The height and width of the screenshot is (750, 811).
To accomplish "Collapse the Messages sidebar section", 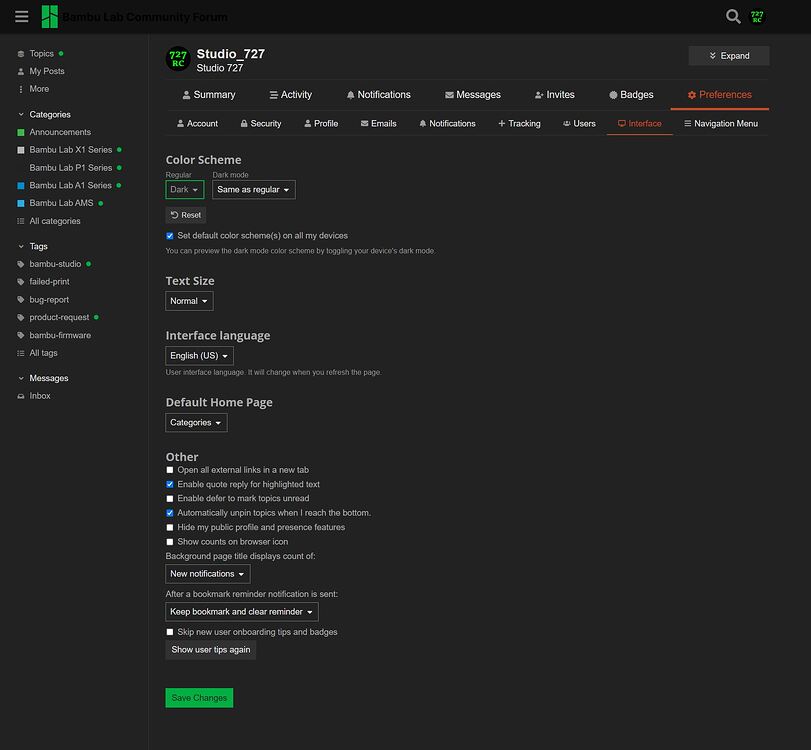I will point(43,378).
